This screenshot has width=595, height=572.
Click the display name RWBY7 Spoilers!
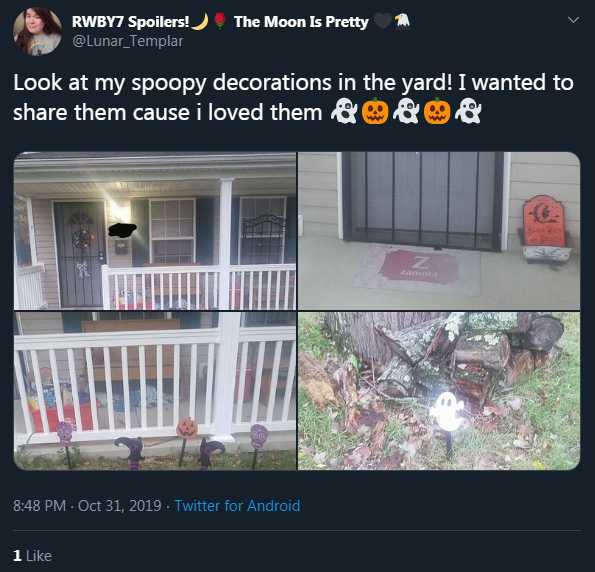(131, 22)
